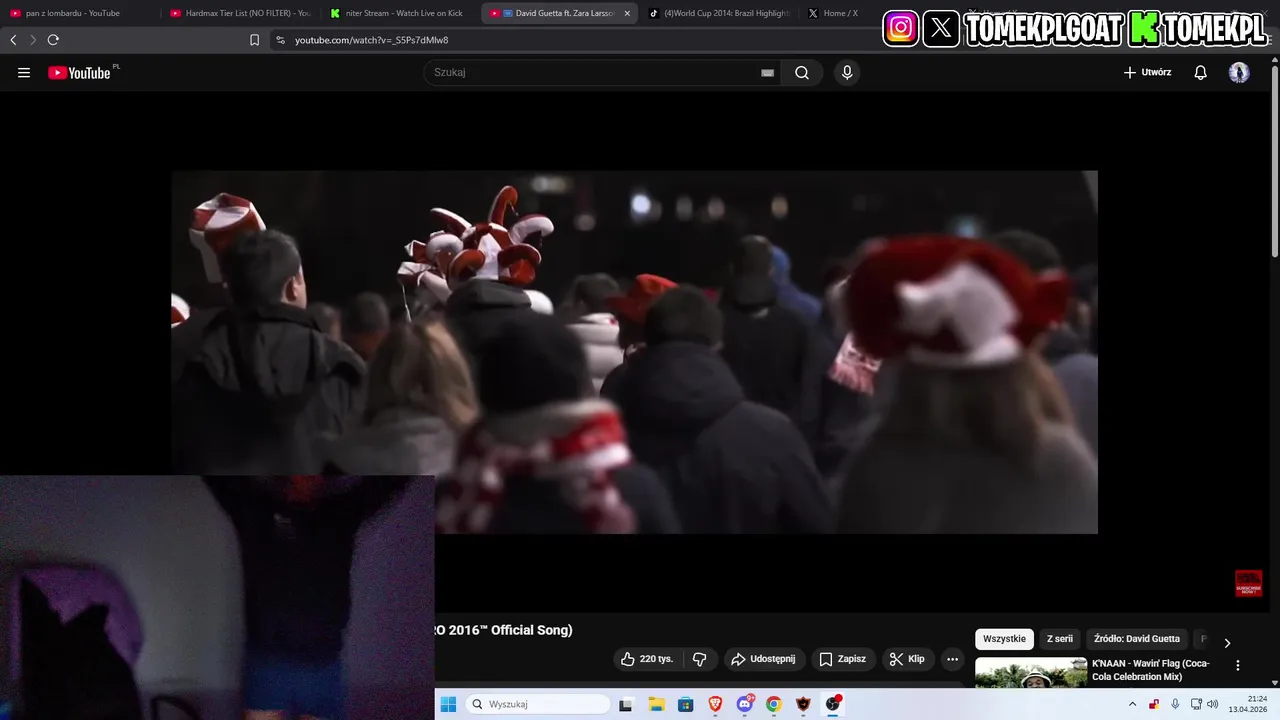
Task: Dislike the video thumbs-down
Action: pos(700,659)
